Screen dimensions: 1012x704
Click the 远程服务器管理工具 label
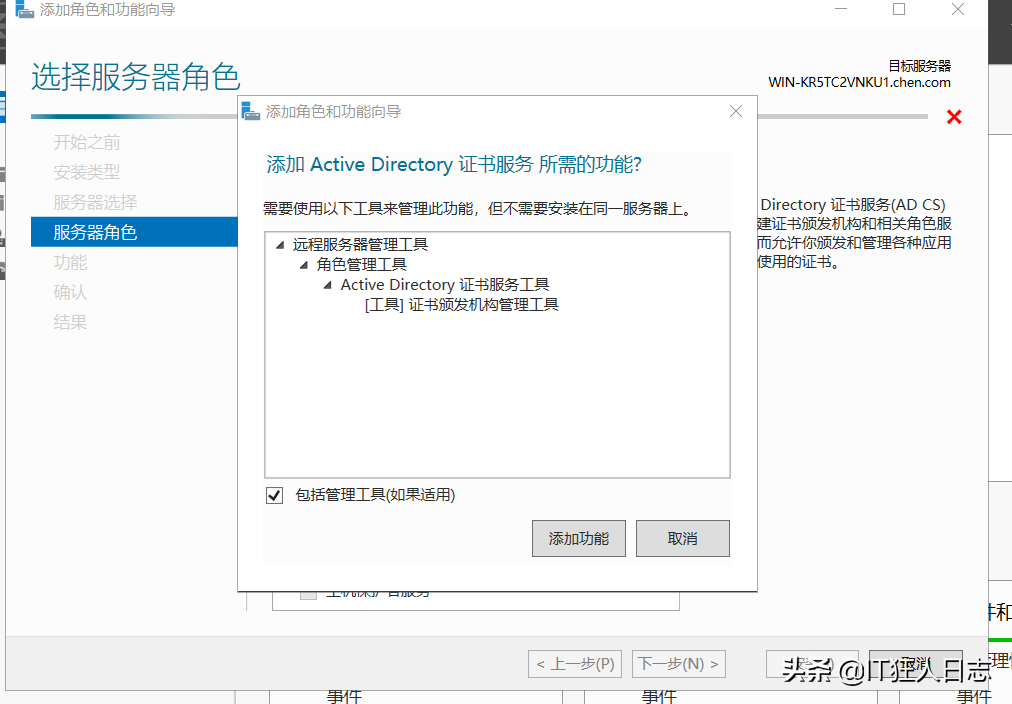click(360, 245)
